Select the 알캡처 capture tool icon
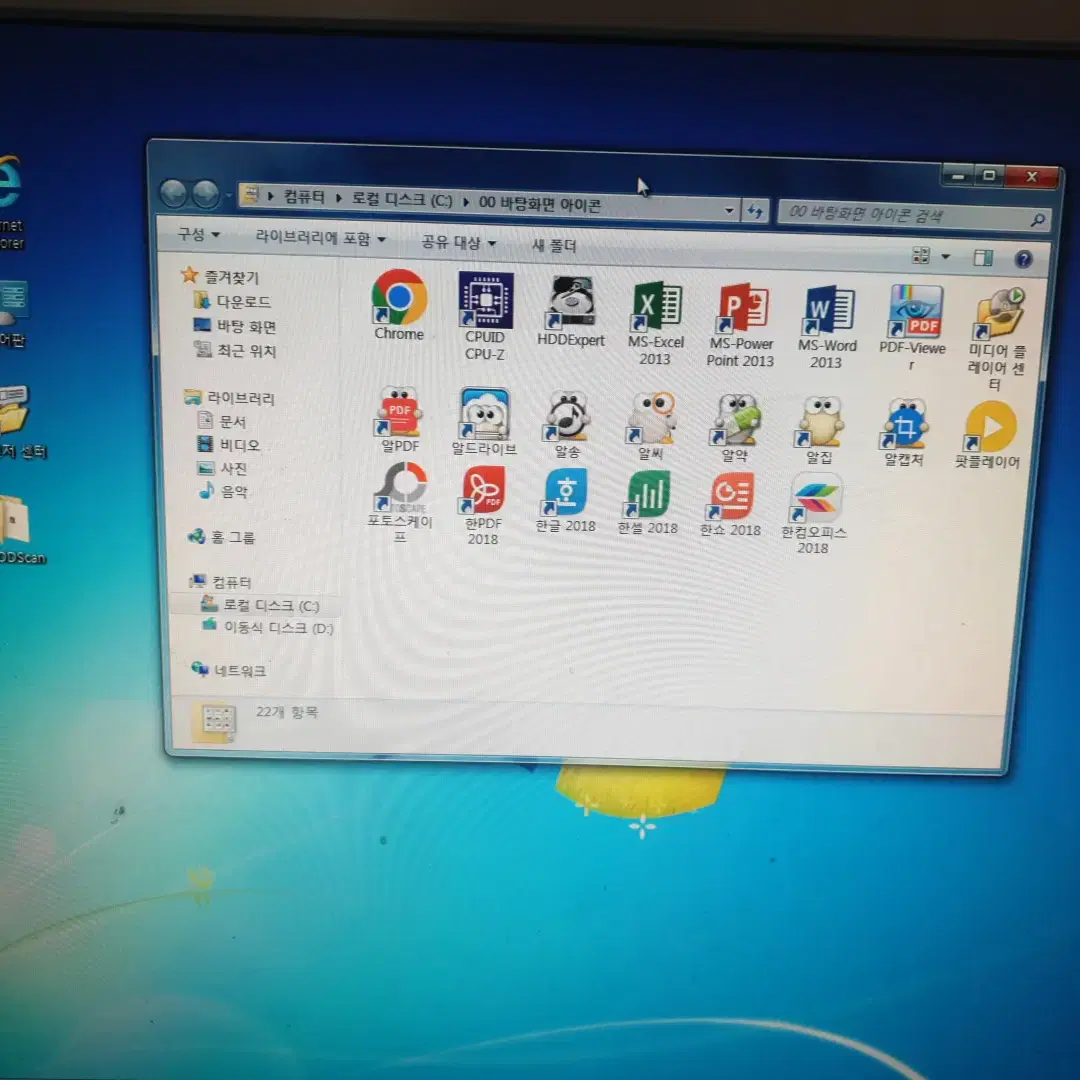 pyautogui.click(x=904, y=433)
